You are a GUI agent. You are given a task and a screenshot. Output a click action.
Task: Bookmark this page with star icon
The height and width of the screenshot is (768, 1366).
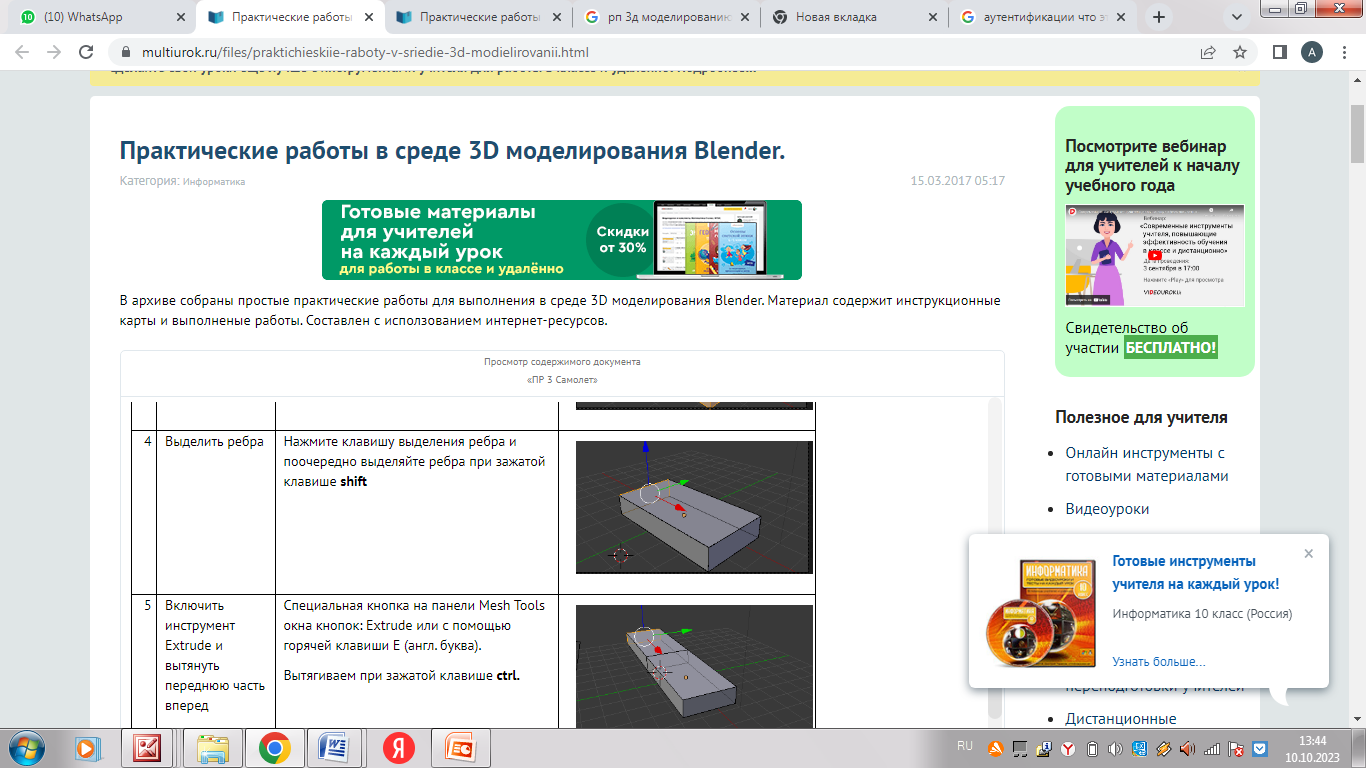click(x=1240, y=52)
